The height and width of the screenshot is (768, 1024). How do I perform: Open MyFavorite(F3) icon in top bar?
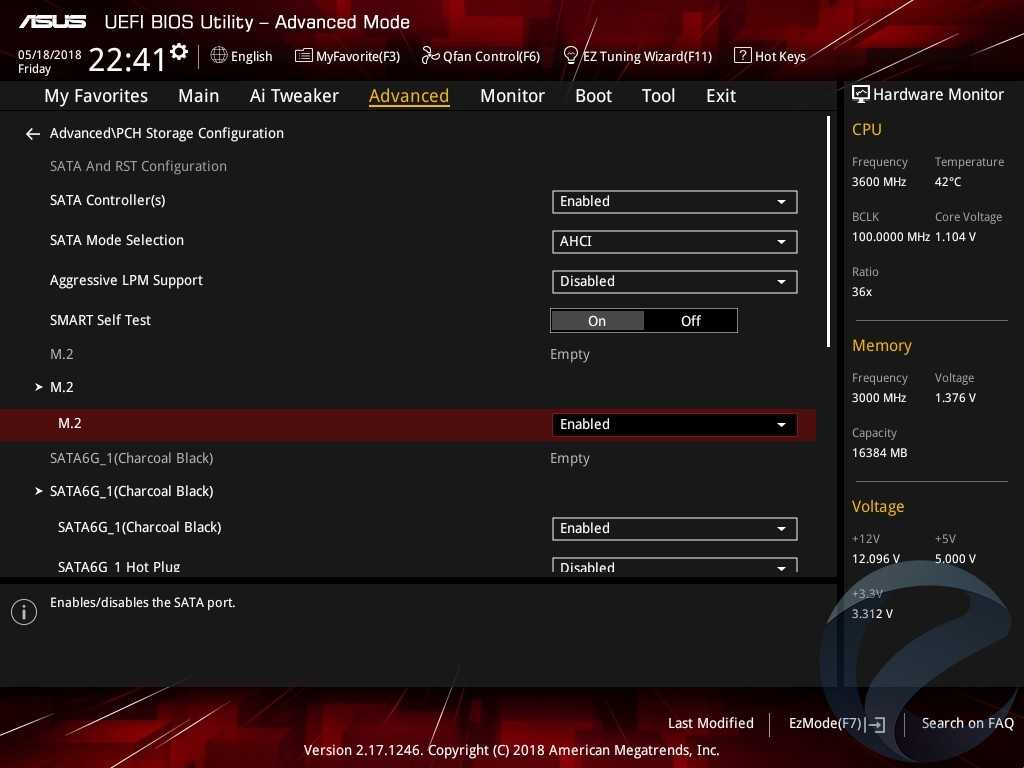303,56
